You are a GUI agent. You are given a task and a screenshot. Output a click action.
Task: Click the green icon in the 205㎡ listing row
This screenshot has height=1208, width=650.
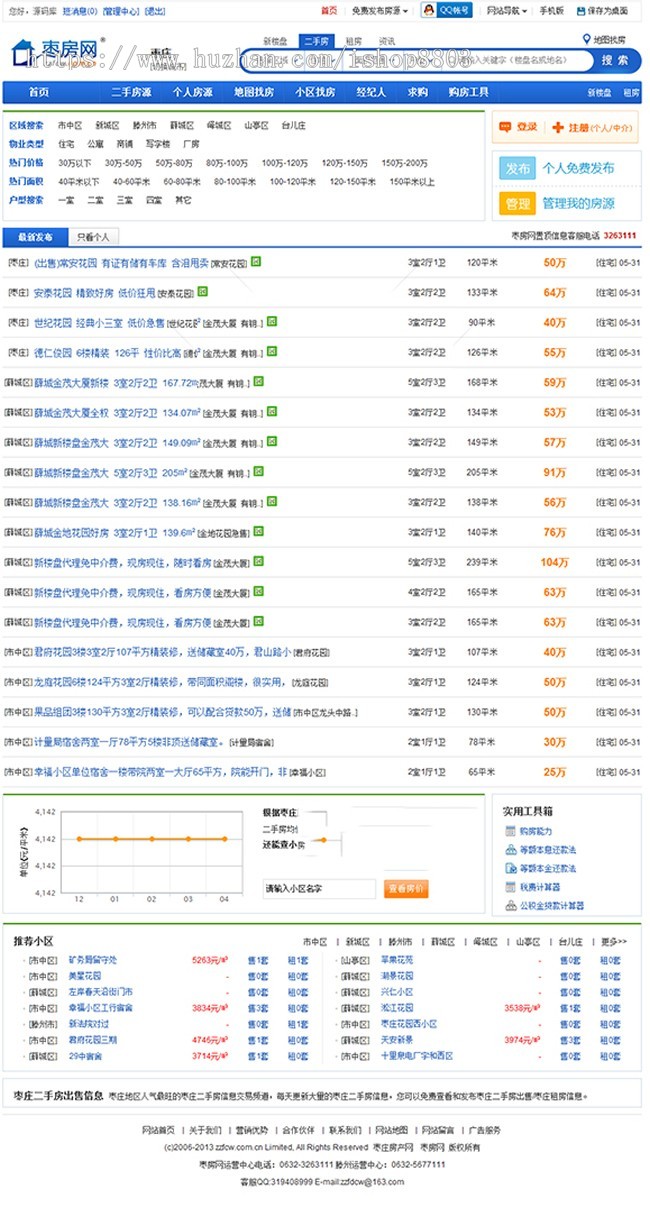[258, 472]
